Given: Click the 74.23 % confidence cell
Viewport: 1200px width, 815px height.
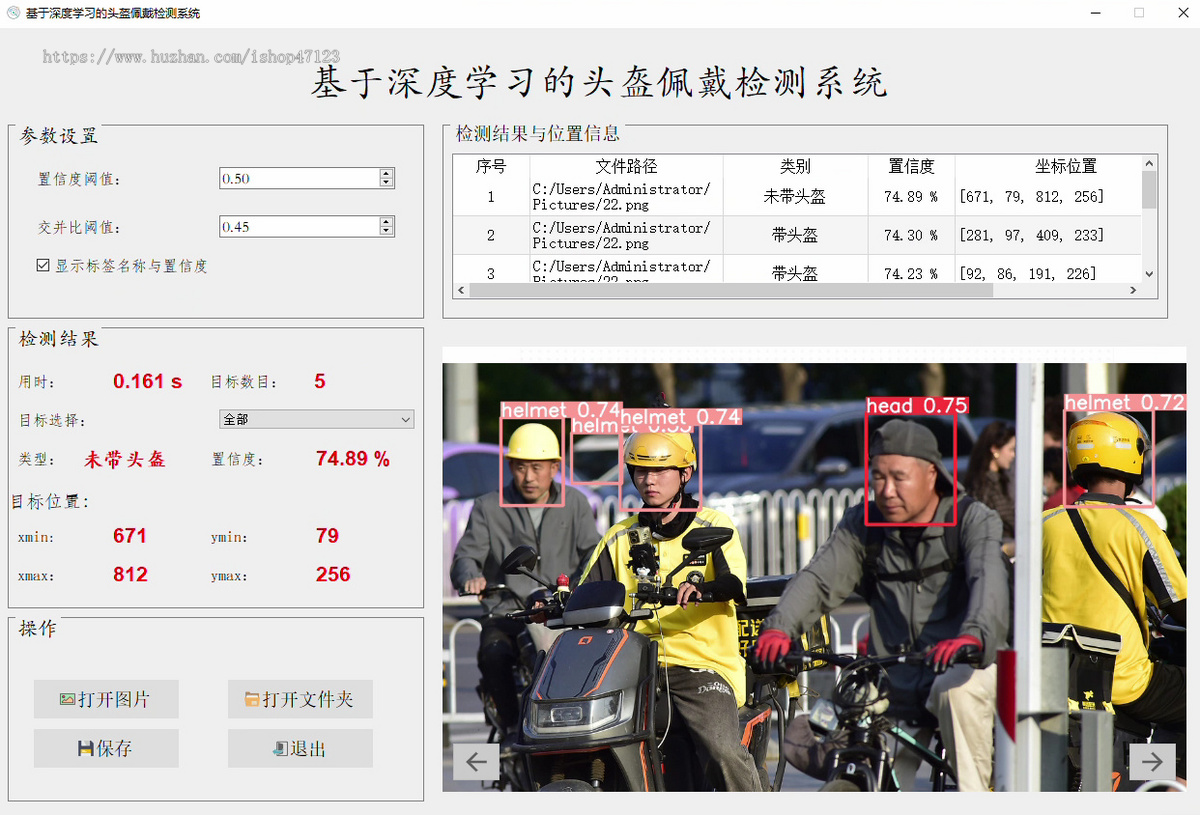Looking at the screenshot, I should [x=911, y=270].
